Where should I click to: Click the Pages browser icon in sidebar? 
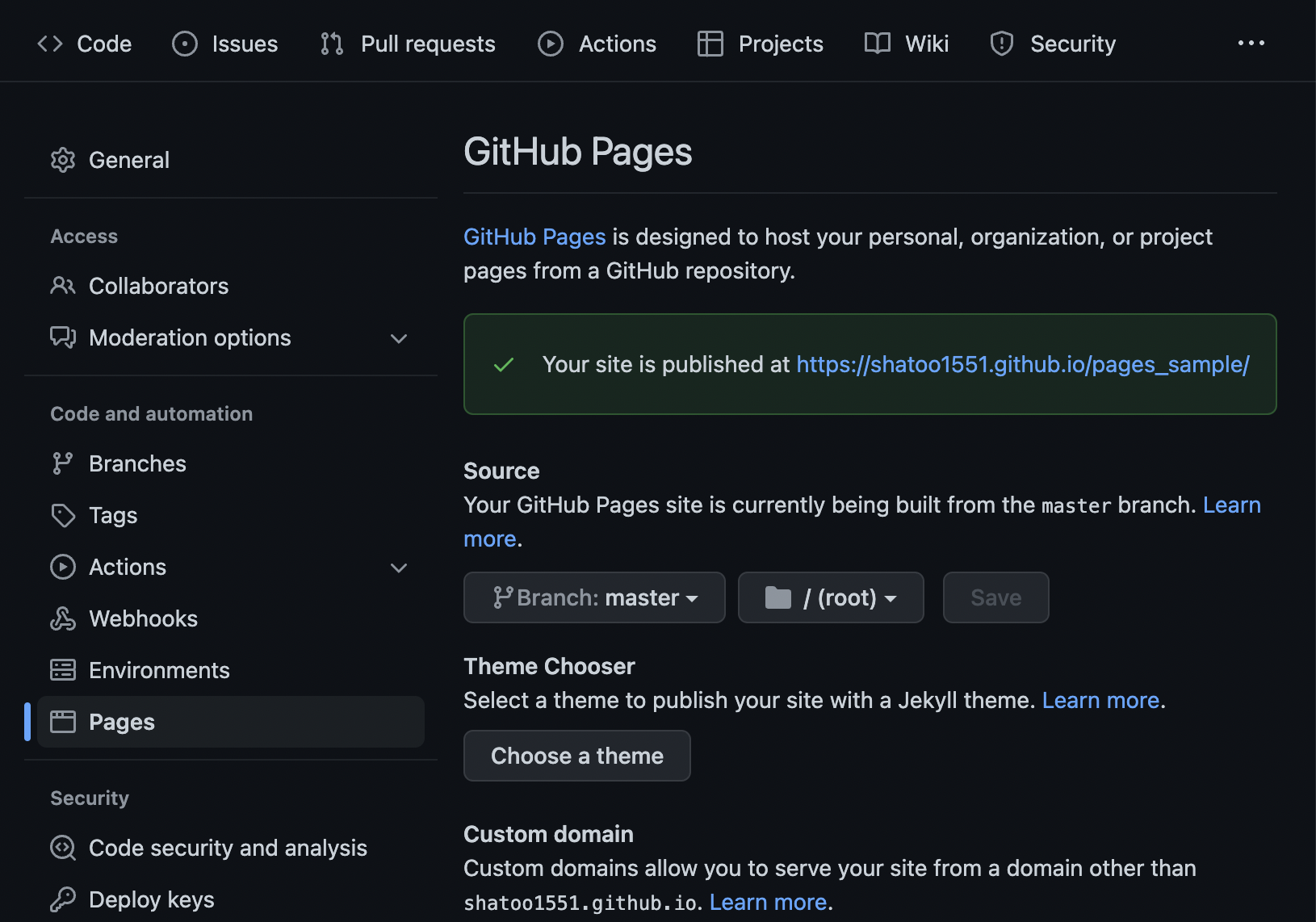(x=63, y=722)
